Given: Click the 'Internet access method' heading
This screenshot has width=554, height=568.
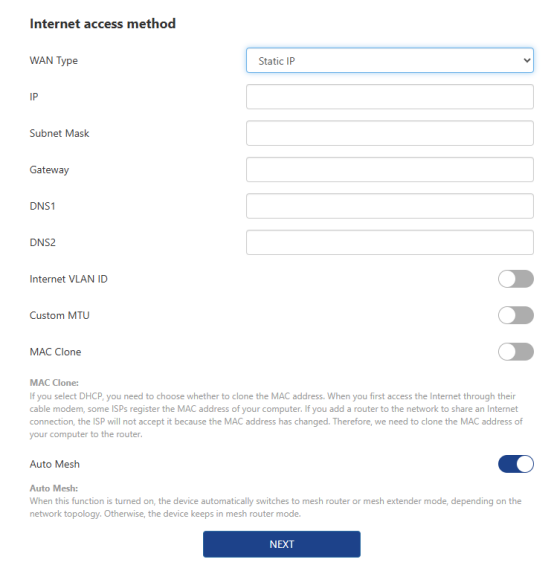Looking at the screenshot, I should tap(103, 24).
